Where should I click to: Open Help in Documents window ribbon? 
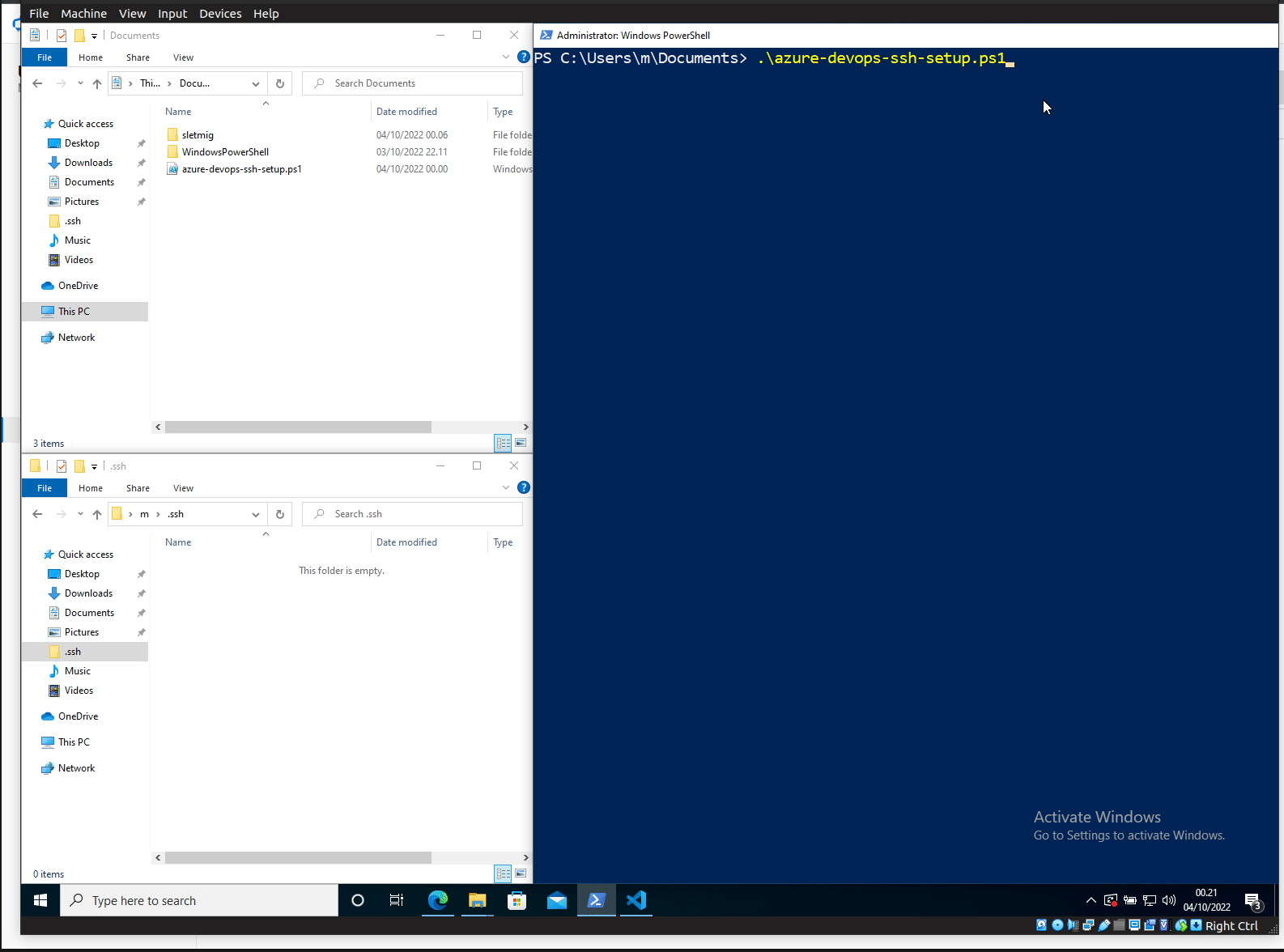click(524, 57)
